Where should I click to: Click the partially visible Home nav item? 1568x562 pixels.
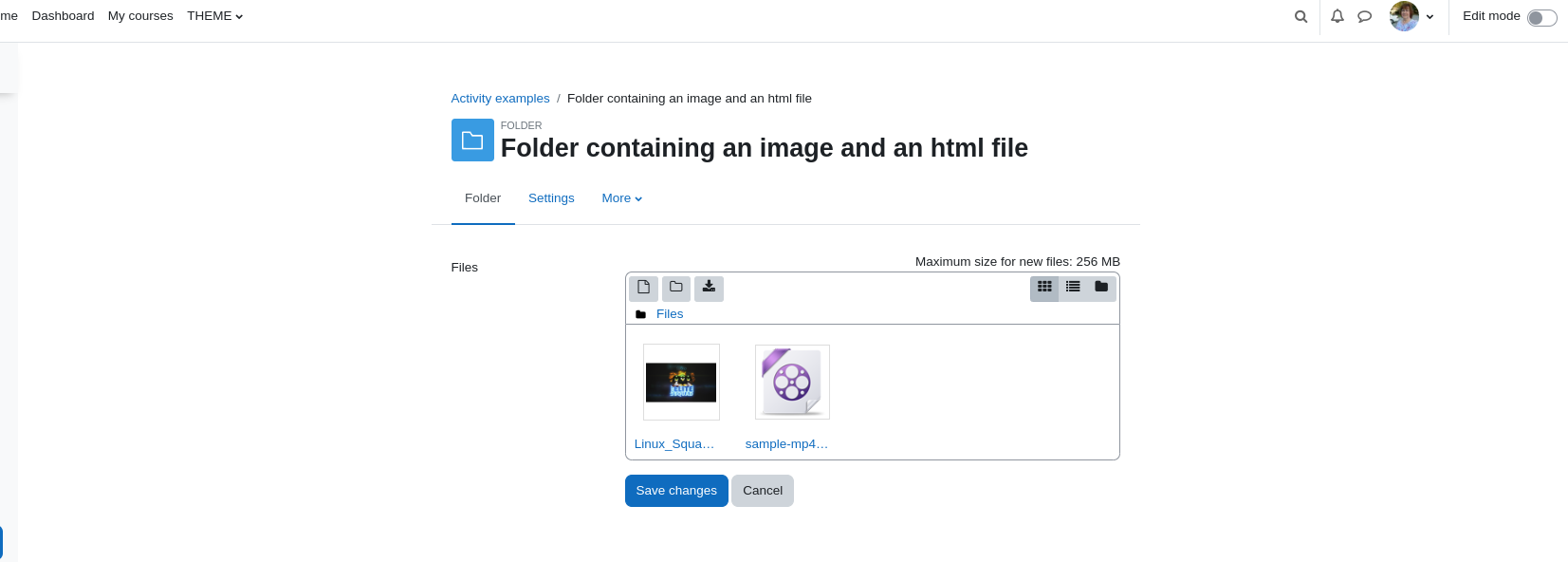pyautogui.click(x=9, y=16)
